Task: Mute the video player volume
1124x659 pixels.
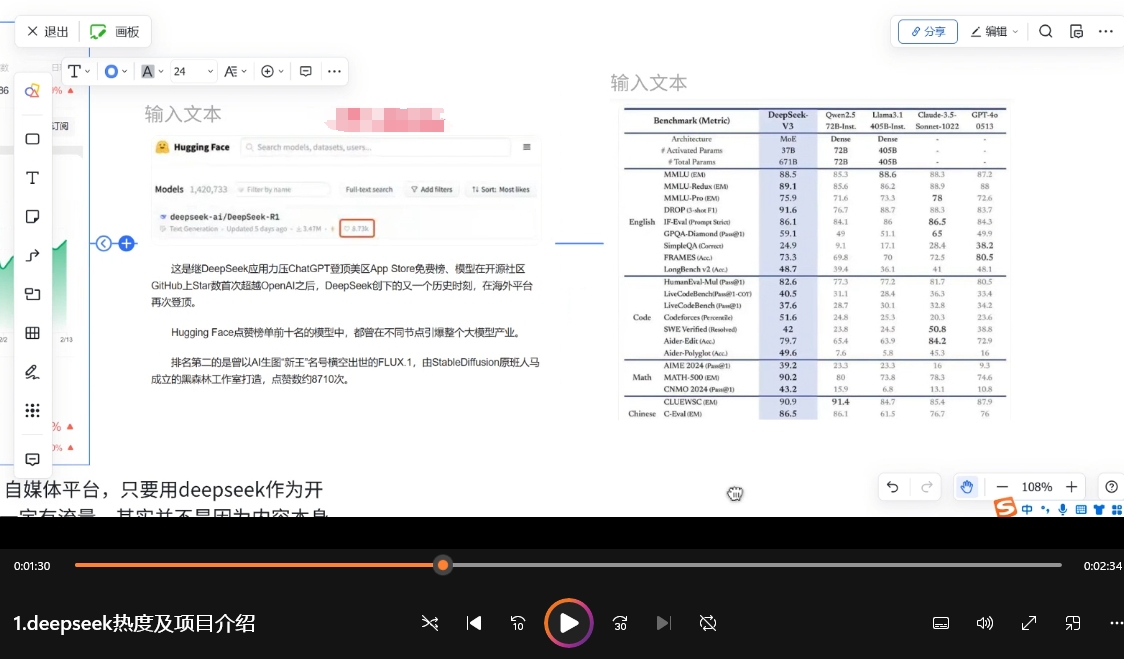Action: [x=985, y=623]
